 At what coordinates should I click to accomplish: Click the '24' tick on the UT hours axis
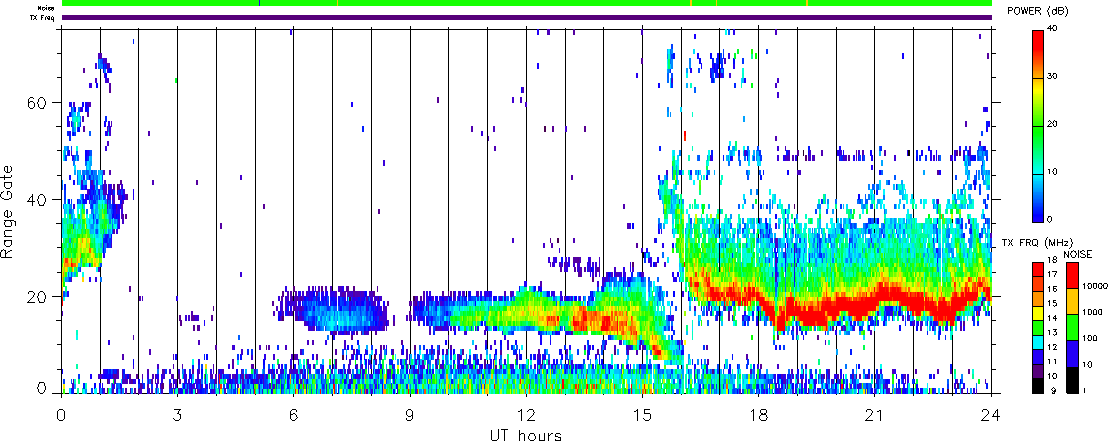point(991,415)
